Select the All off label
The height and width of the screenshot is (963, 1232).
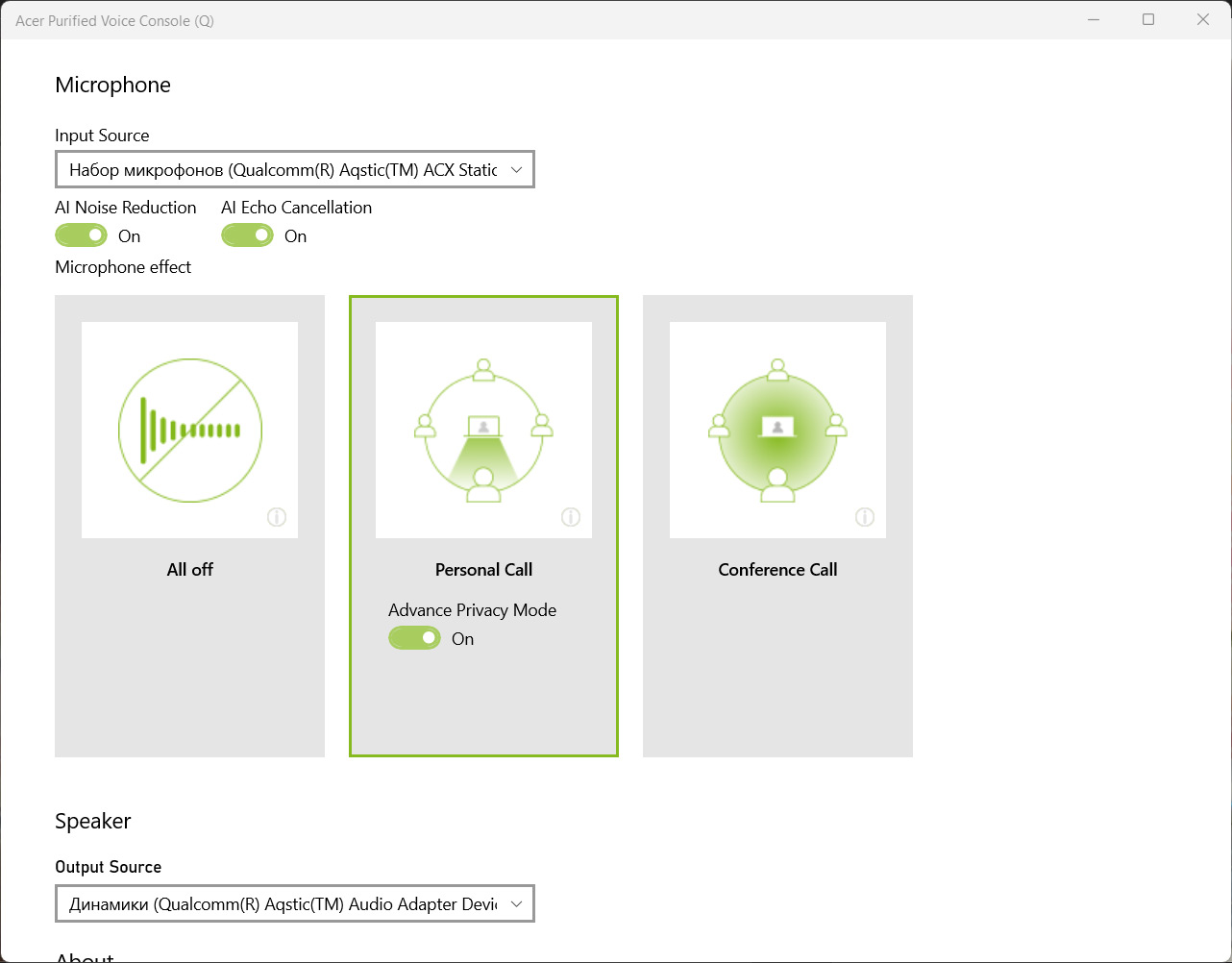coord(190,570)
